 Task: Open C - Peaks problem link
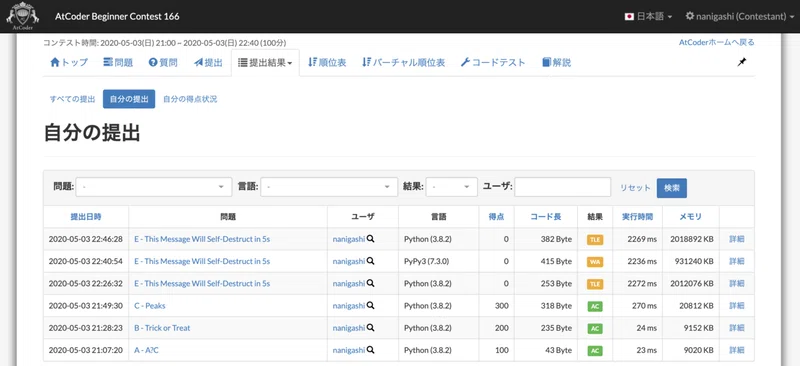149,306
